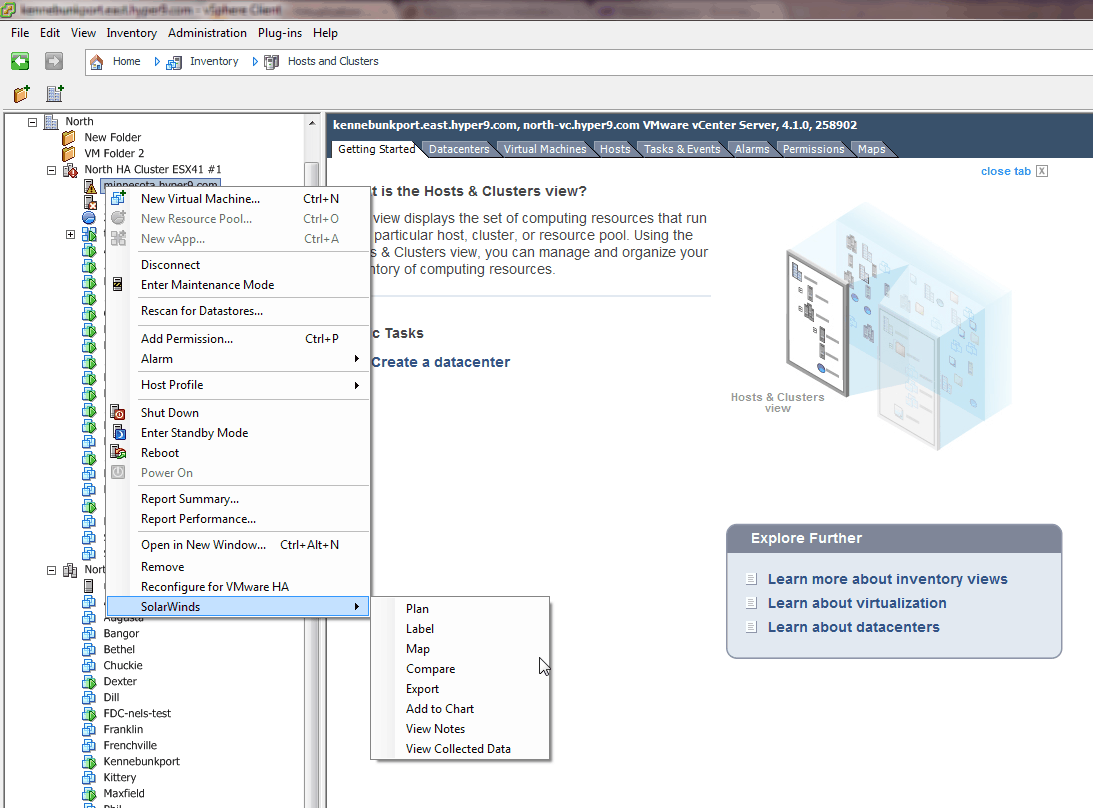The height and width of the screenshot is (808, 1093).
Task: Click Learn about datacenters link
Action: click(x=853, y=627)
